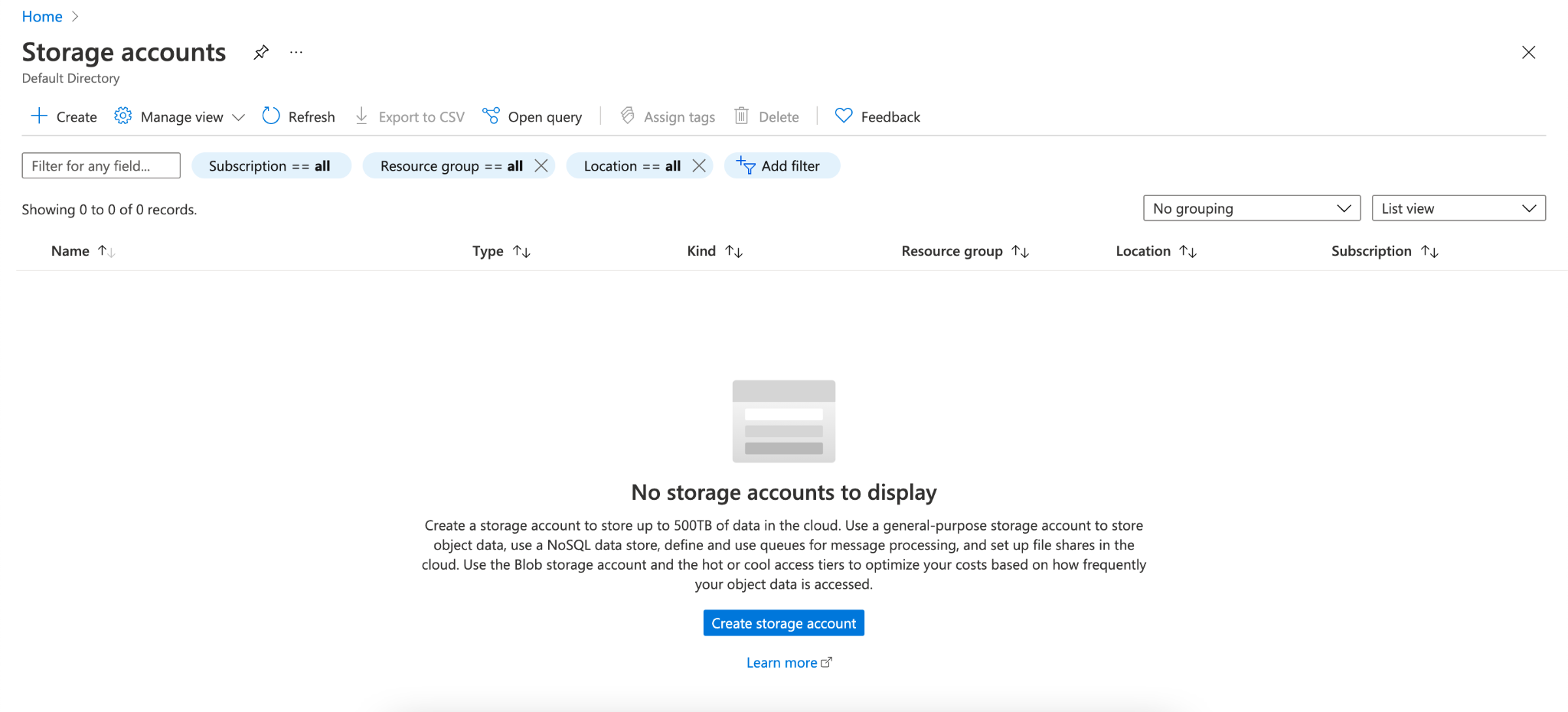This screenshot has height=712, width=1568.
Task: Refresh the storage accounts list
Action: coord(312,117)
